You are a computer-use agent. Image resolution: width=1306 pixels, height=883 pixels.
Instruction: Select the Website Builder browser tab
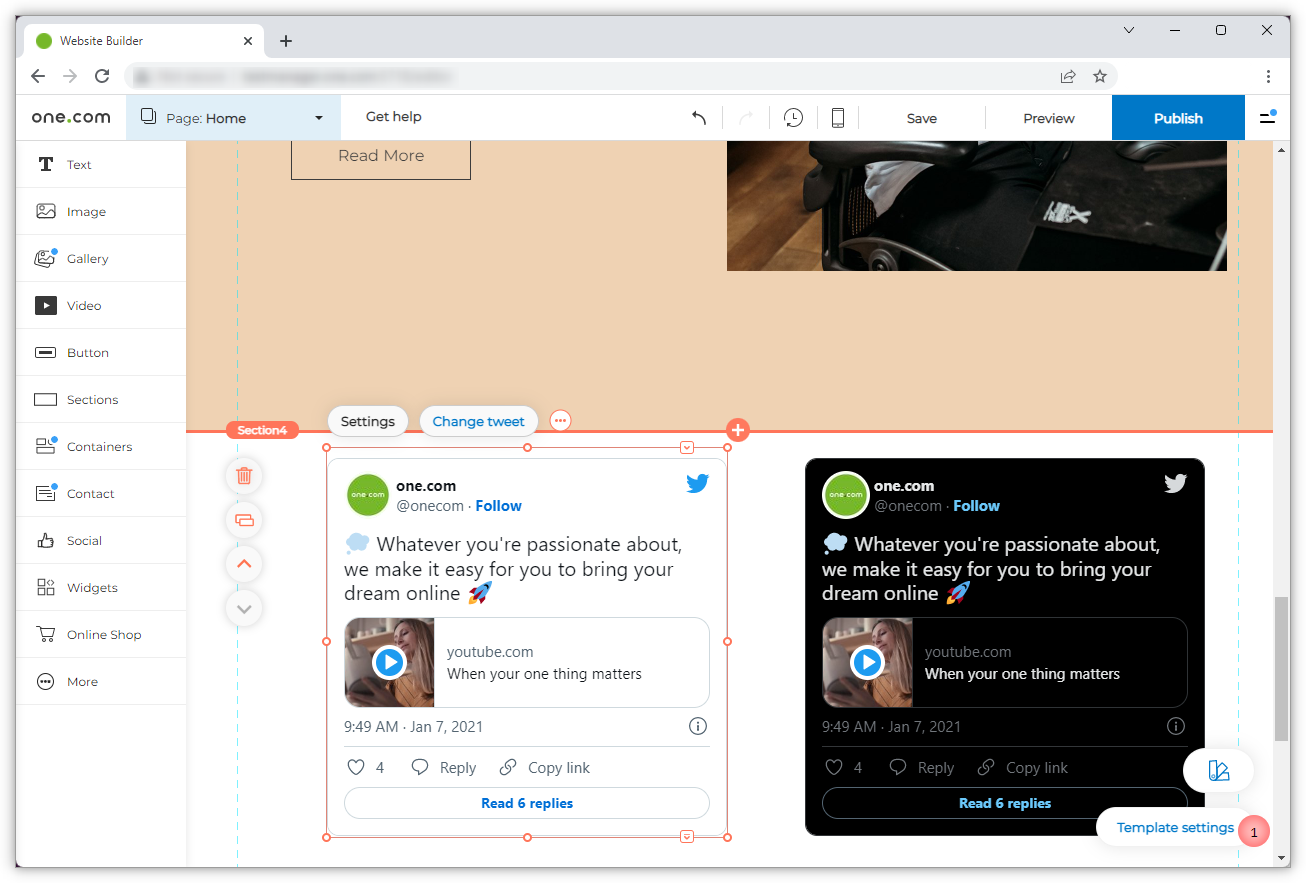142,41
